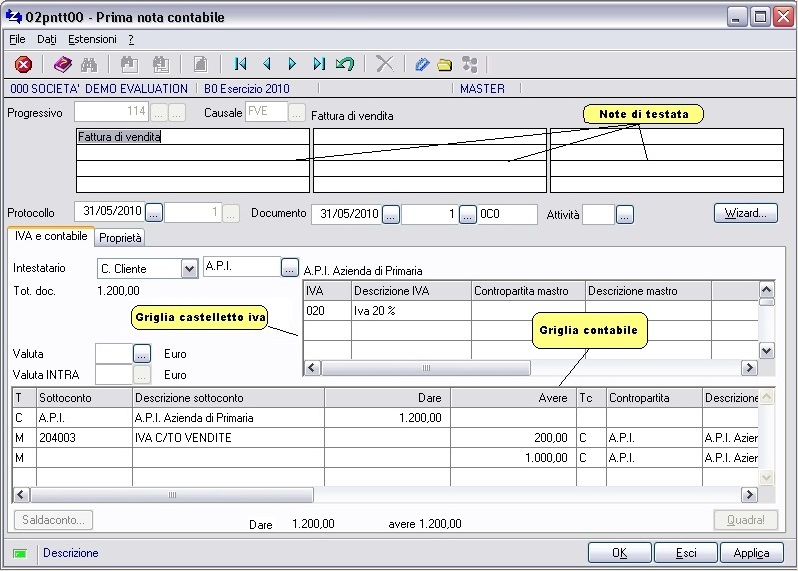Select the IVA C/TO VENDITE cell

click(x=229, y=438)
